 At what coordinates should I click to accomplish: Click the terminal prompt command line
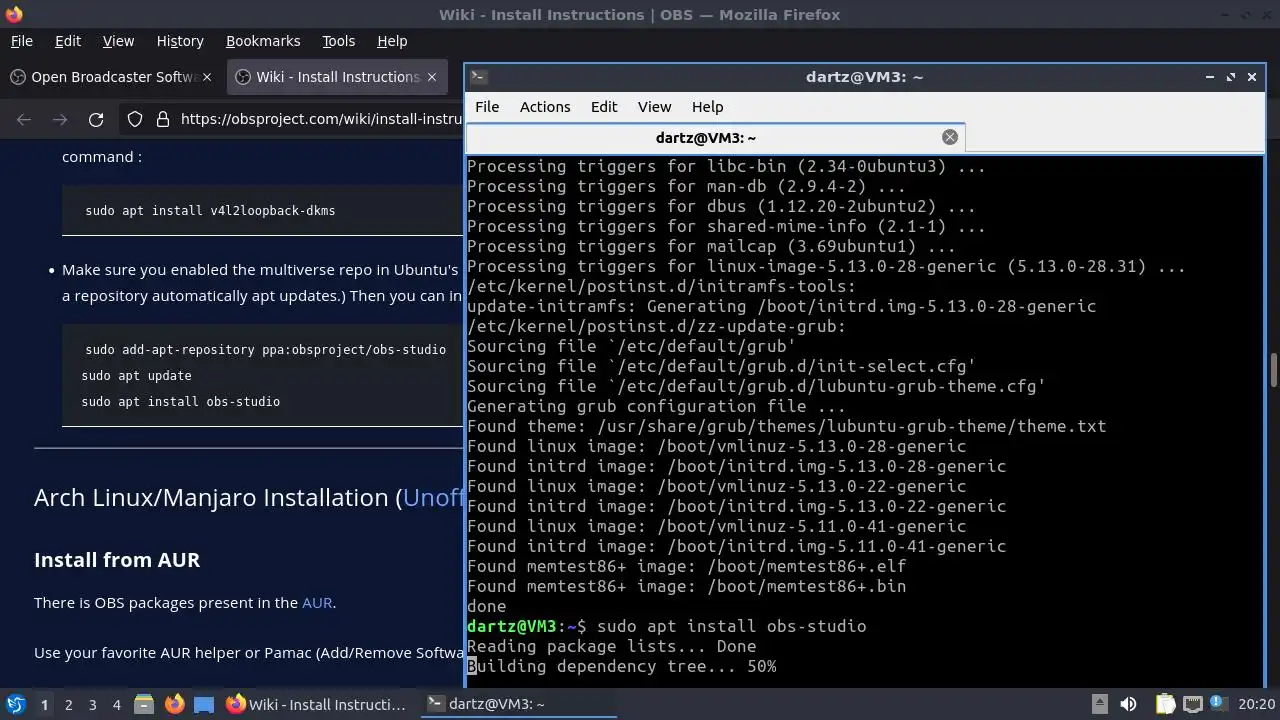(667, 626)
